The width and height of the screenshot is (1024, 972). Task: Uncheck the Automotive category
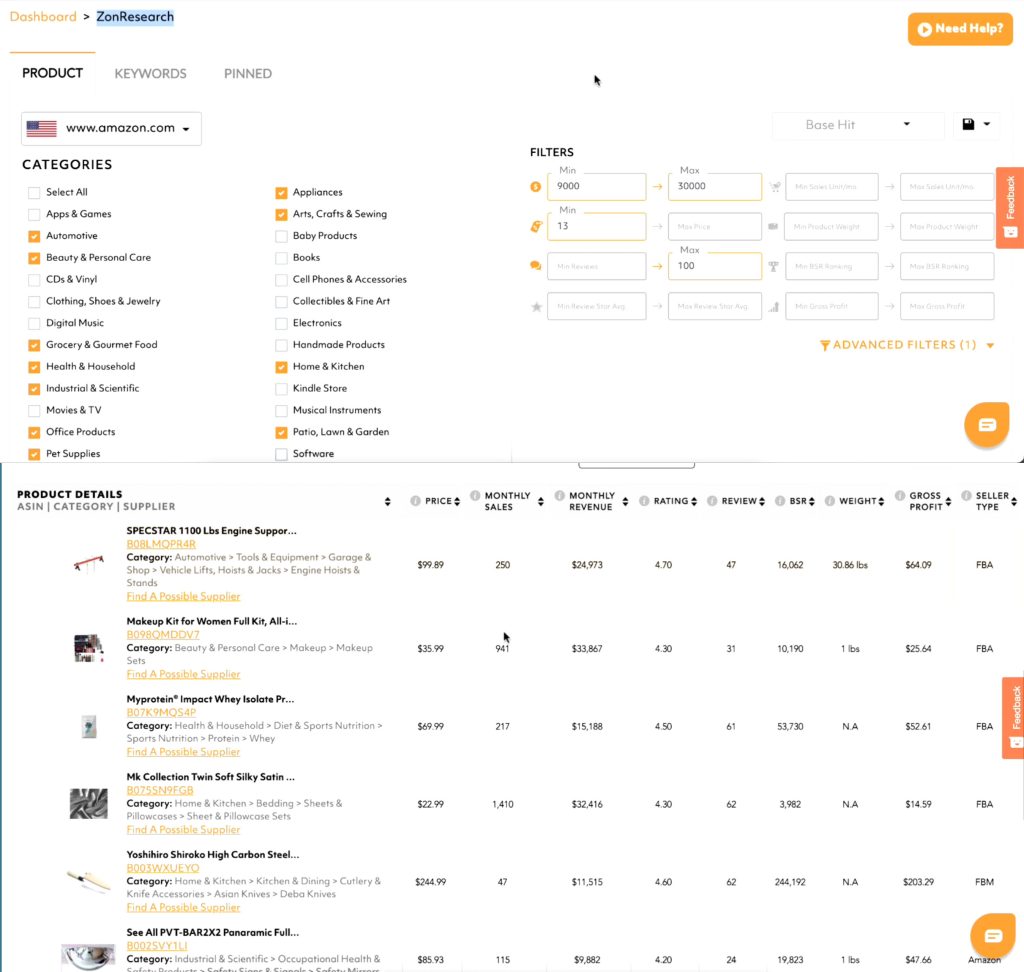tap(34, 236)
